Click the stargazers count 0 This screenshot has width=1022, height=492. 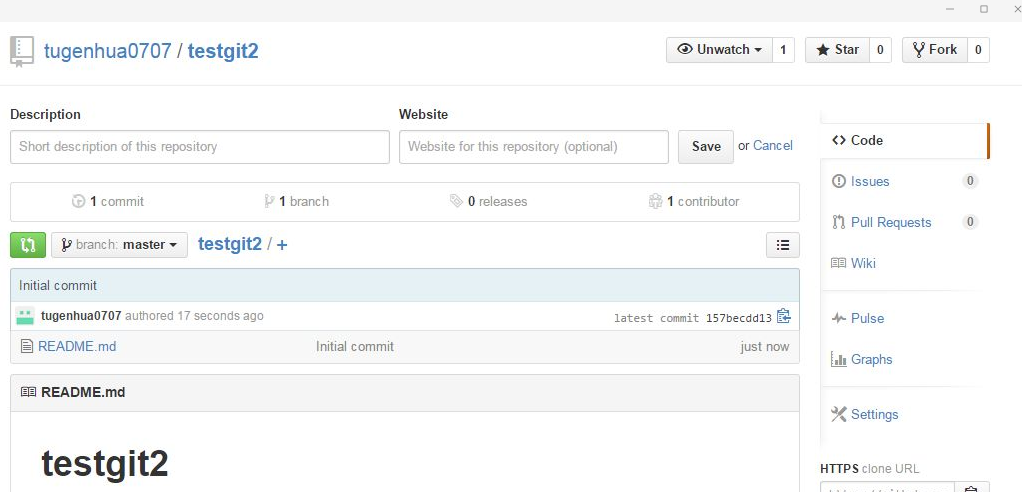pyautogui.click(x=880, y=50)
